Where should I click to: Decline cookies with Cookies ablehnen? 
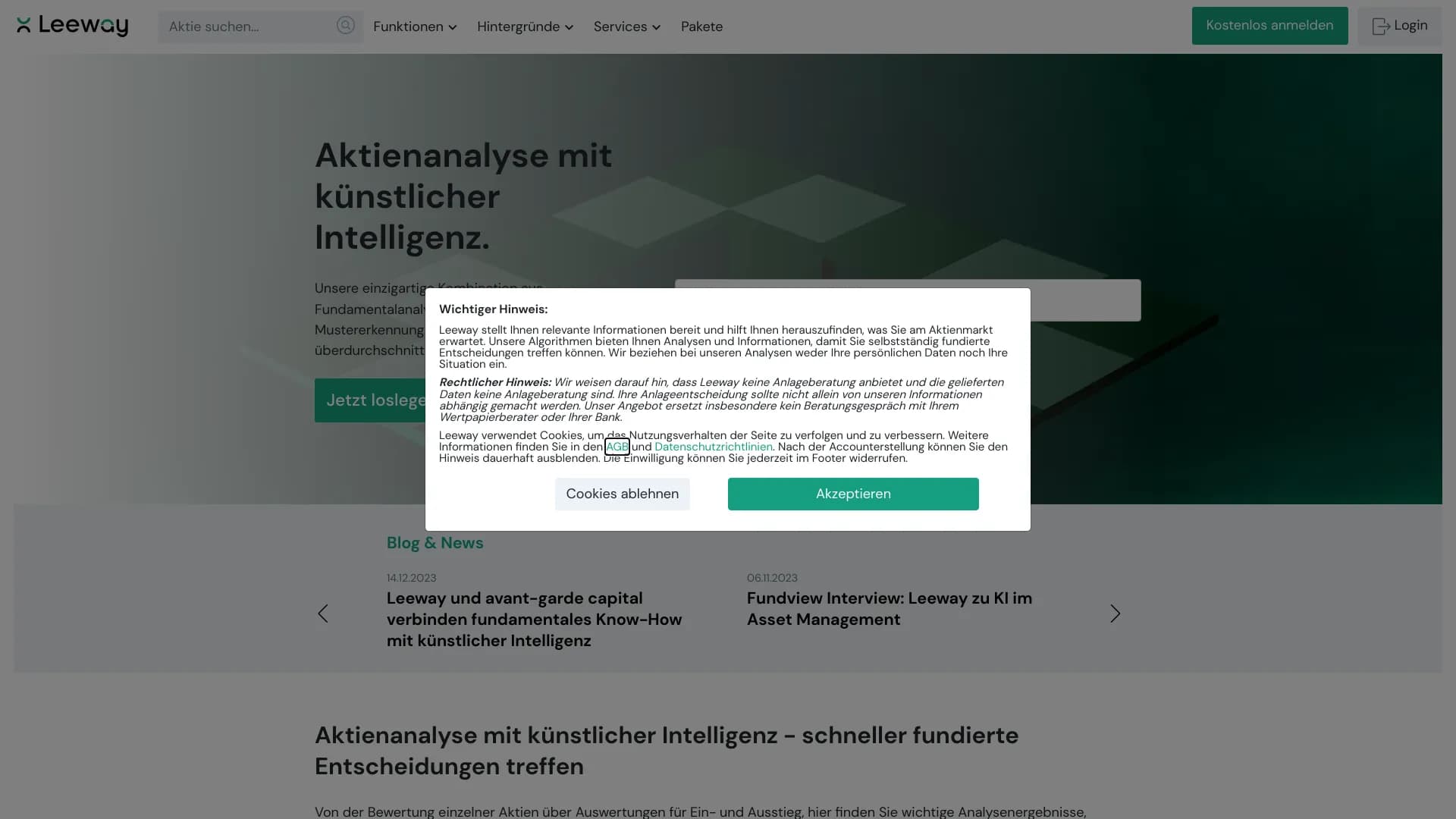(622, 494)
